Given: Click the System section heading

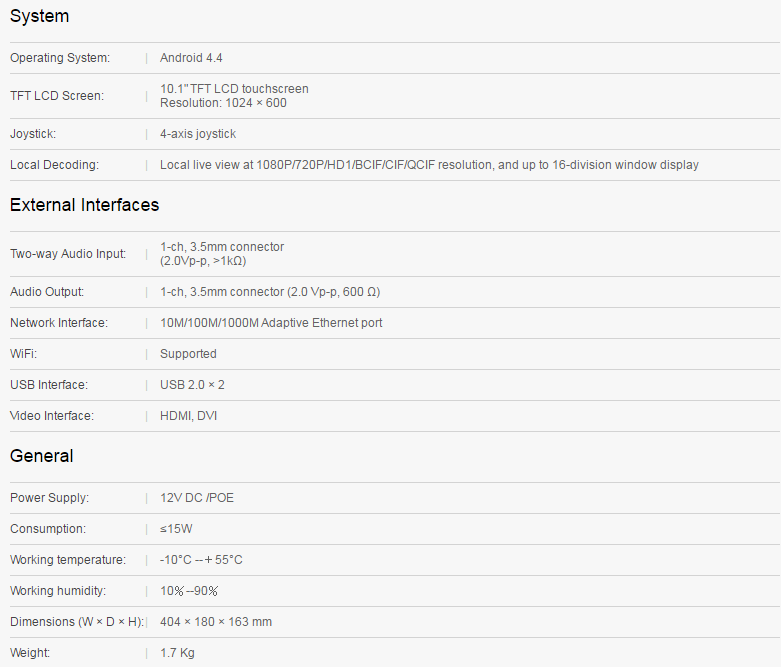Looking at the screenshot, I should coord(39,16).
